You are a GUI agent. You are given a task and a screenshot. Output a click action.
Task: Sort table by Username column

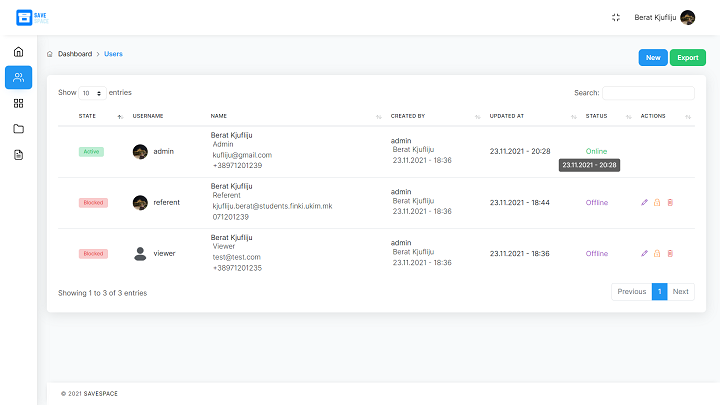[x=148, y=116]
